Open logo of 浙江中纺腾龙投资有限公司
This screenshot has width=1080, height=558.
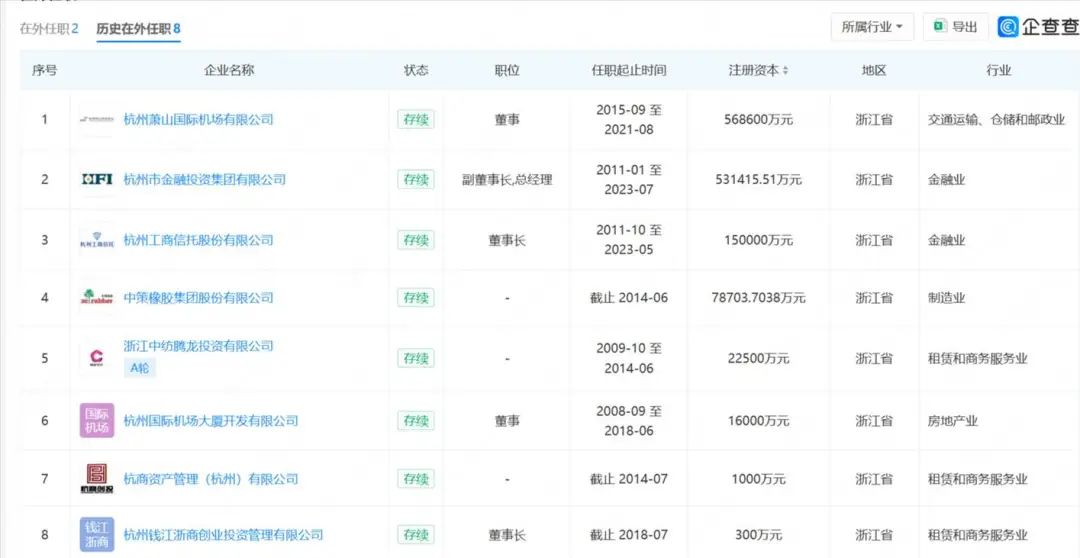pos(96,358)
